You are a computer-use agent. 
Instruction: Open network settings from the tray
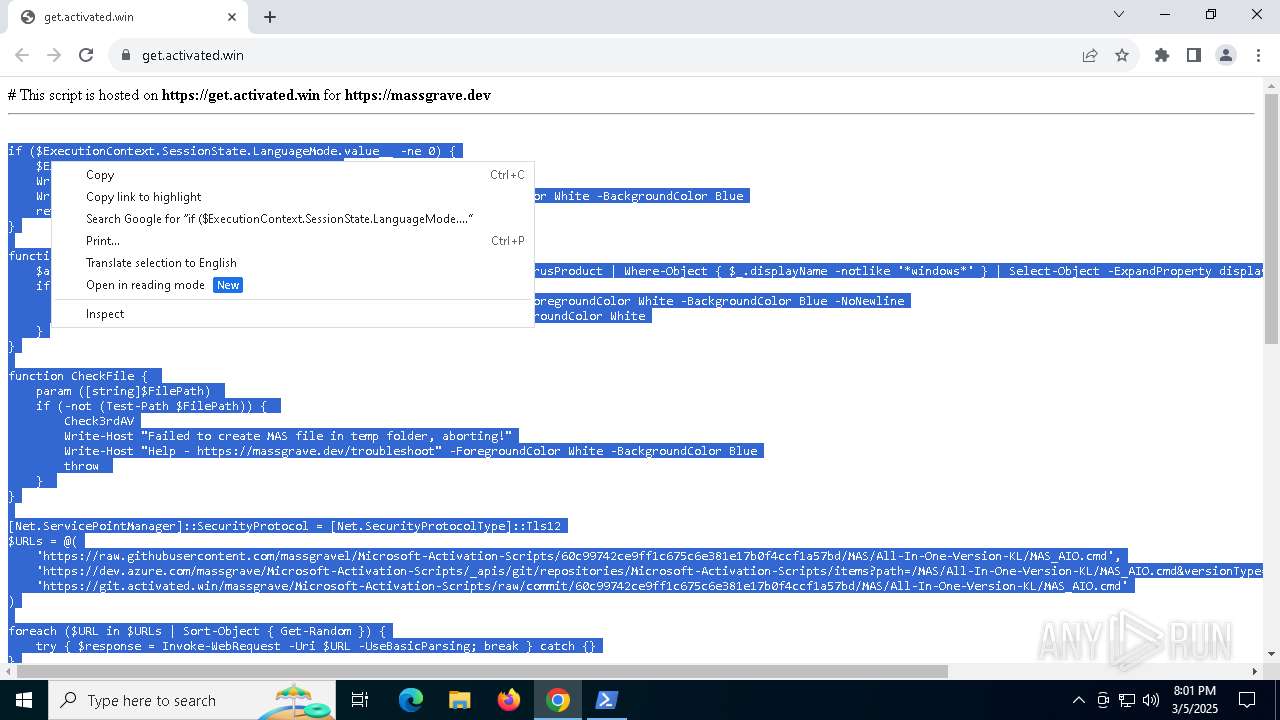[x=1127, y=700]
